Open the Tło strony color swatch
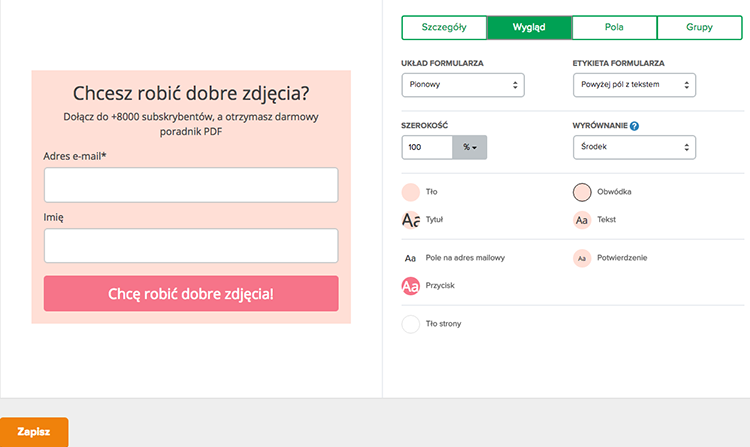The image size is (750, 447). (x=410, y=324)
